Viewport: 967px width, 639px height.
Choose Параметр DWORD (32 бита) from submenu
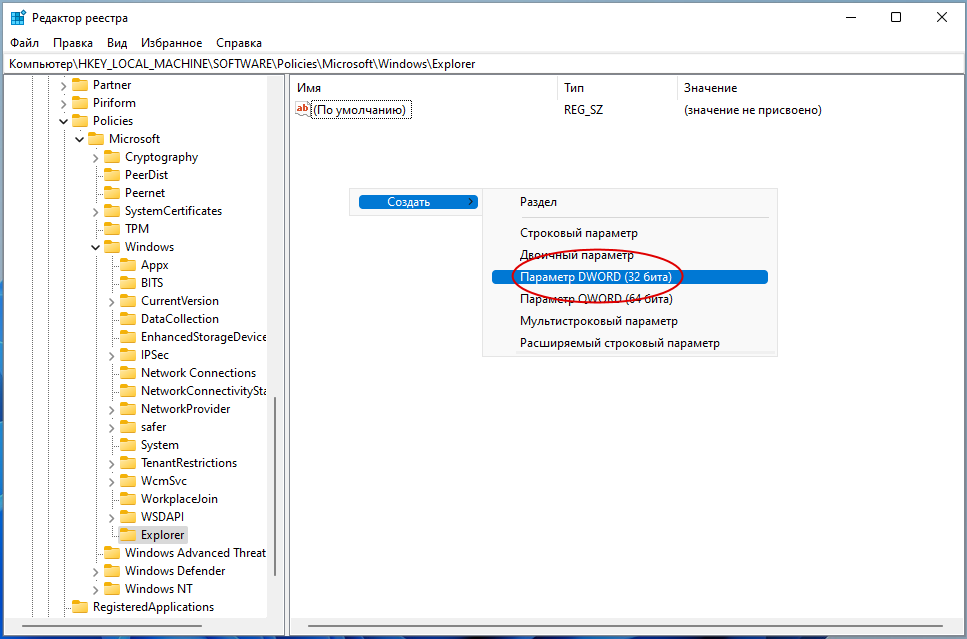point(630,278)
